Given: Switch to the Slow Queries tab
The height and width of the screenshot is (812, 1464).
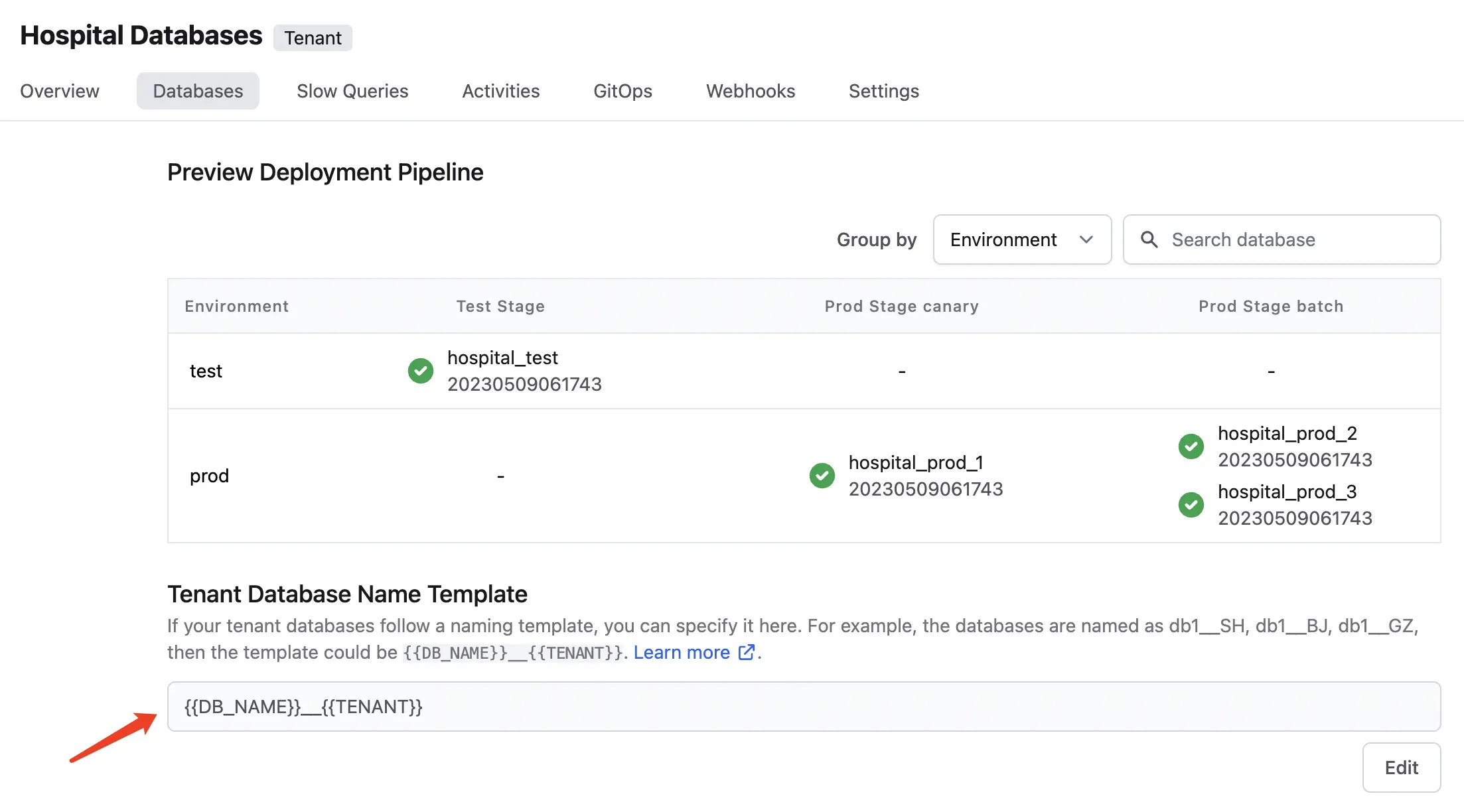Looking at the screenshot, I should coord(352,91).
